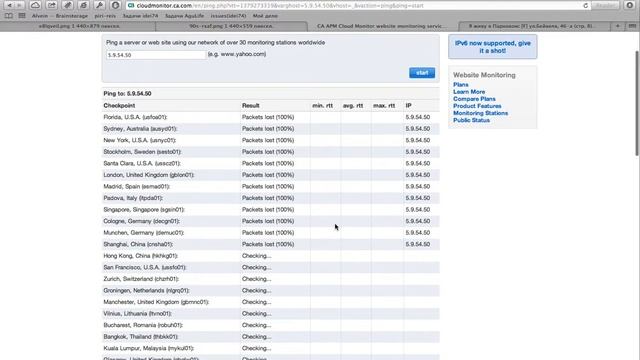
Task: Click the London, United Kingdom checkpoint row
Action: (x=271, y=175)
